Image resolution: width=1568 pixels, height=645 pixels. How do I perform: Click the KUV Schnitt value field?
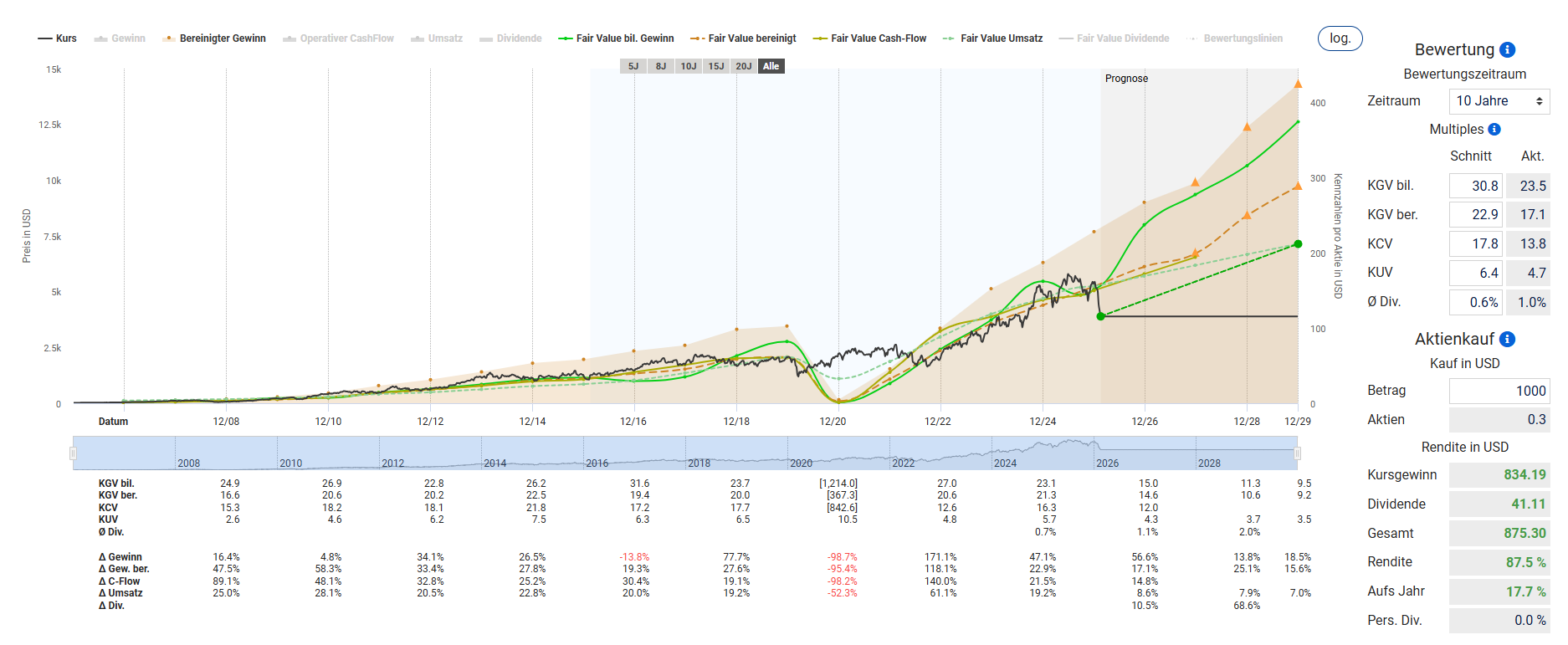[x=1476, y=273]
